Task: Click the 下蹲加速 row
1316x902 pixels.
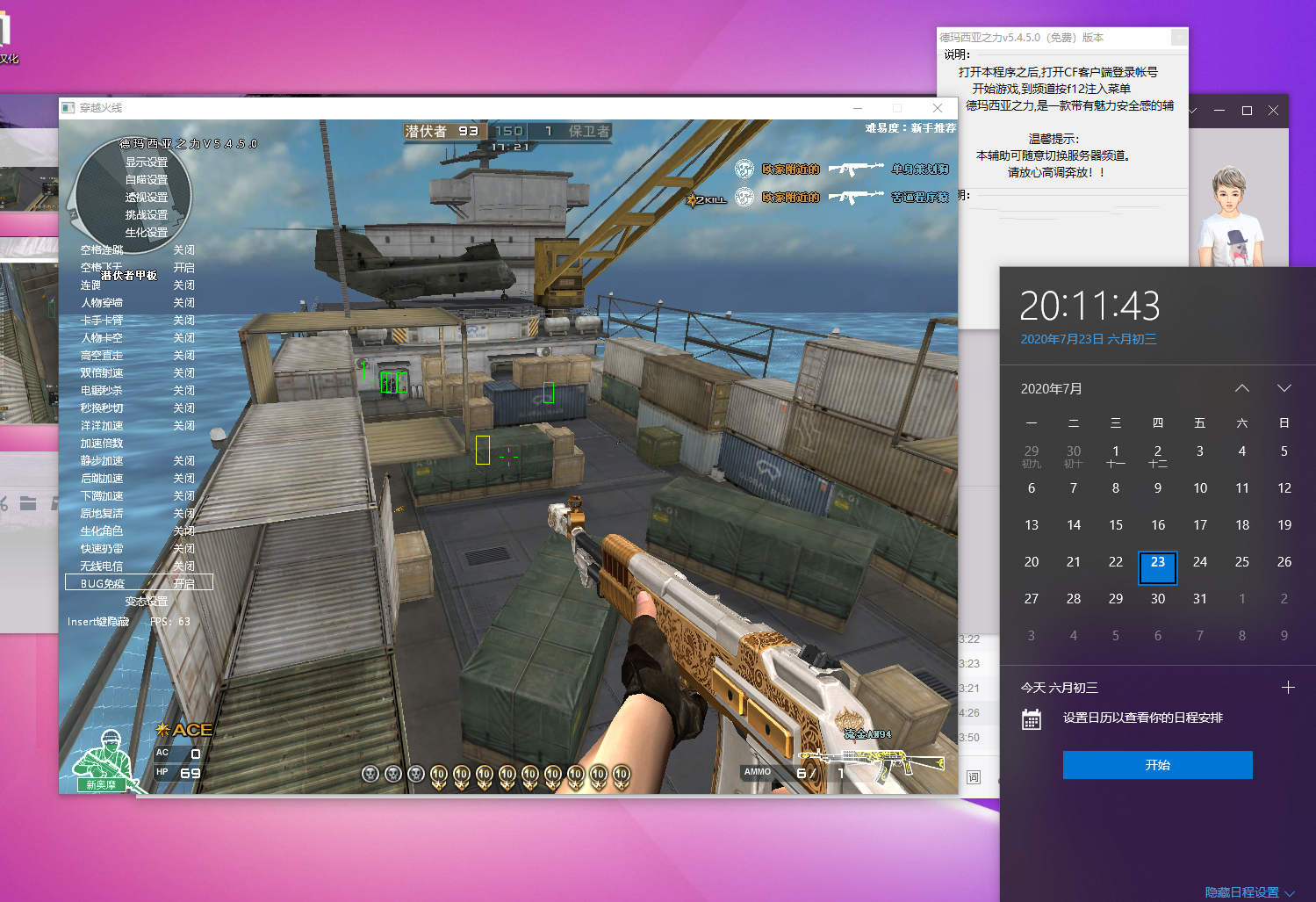Action: coord(138,496)
